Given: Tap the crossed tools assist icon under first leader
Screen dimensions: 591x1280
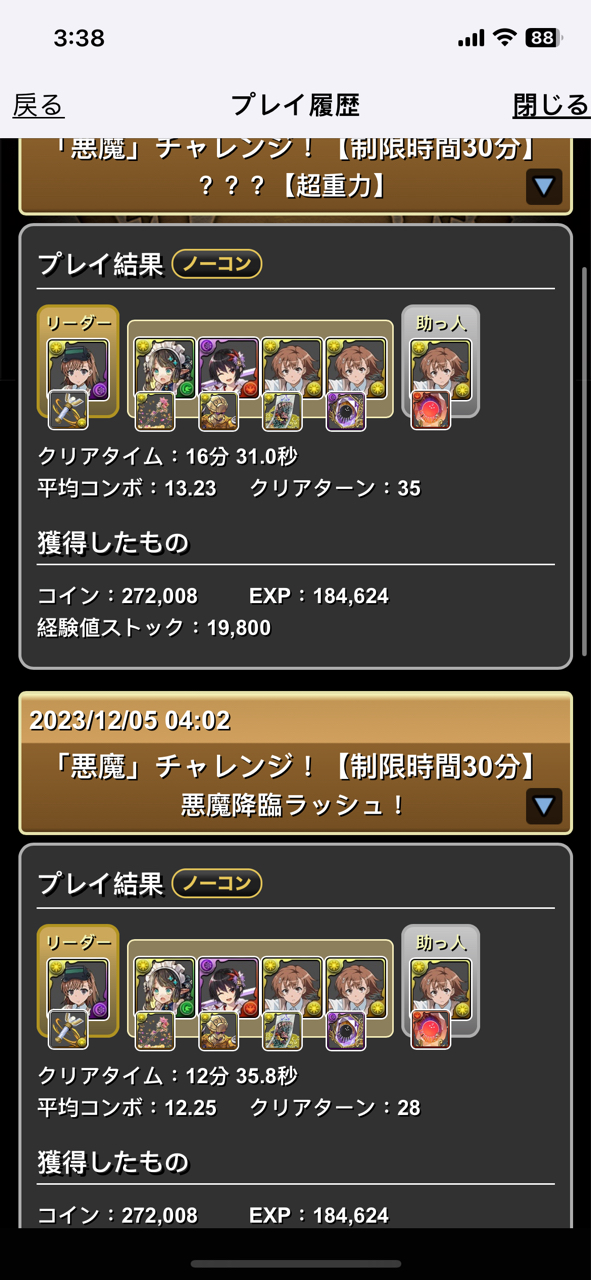Looking at the screenshot, I should tap(68, 410).
